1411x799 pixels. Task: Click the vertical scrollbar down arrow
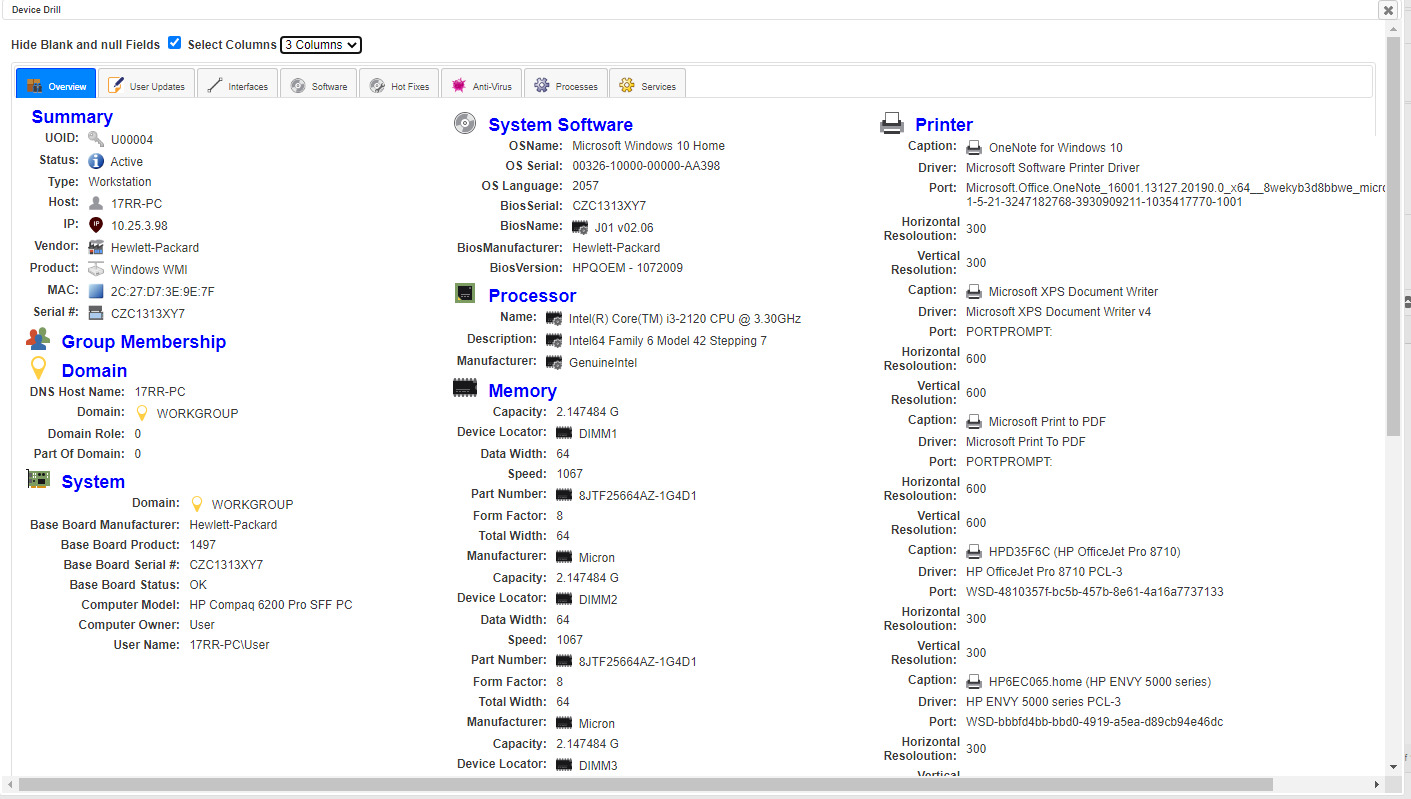click(x=1394, y=767)
